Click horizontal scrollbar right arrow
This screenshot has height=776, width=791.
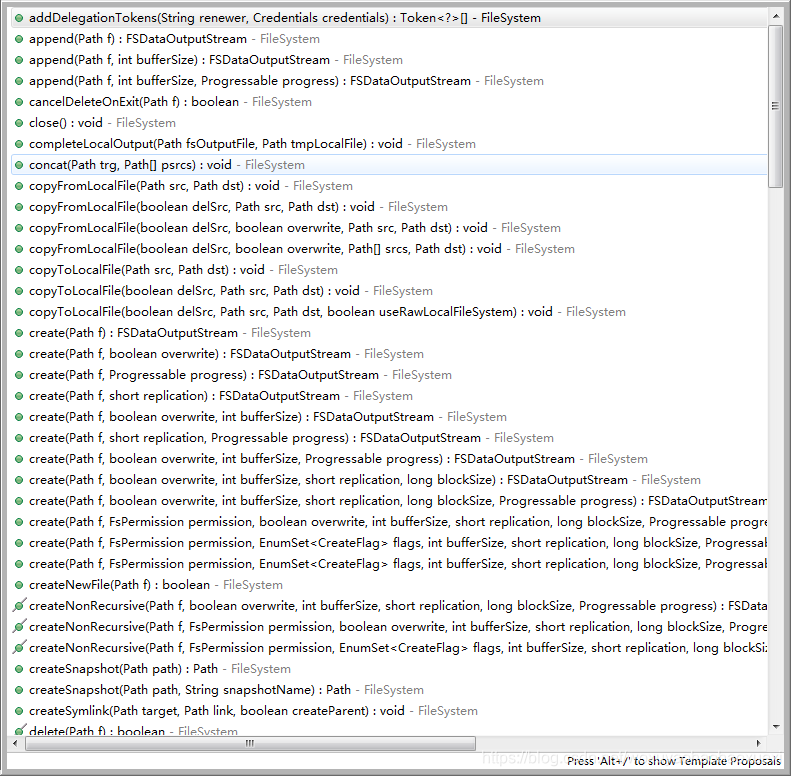tap(759, 743)
